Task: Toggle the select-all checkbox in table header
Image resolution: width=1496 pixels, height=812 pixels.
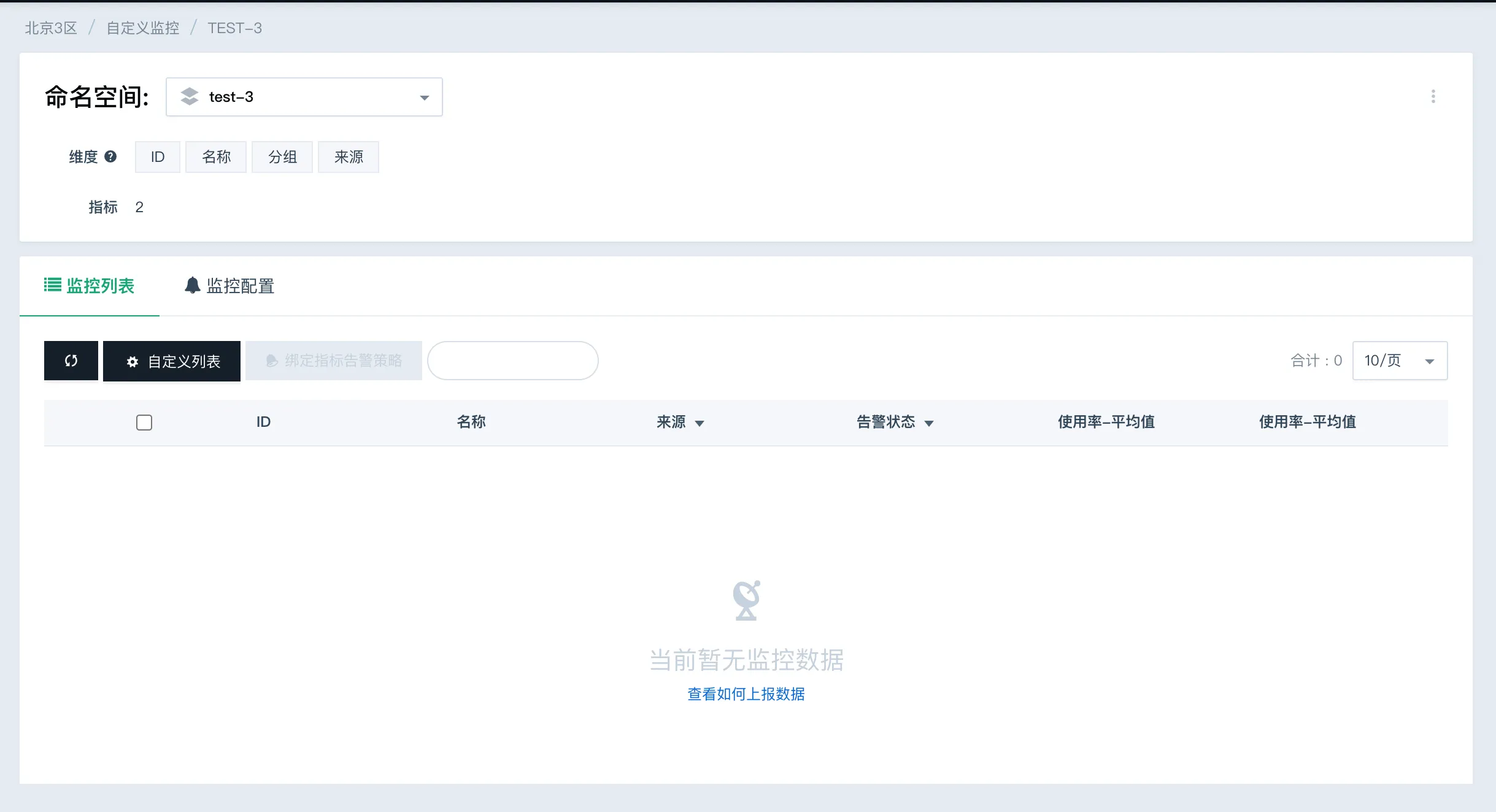Action: (144, 423)
